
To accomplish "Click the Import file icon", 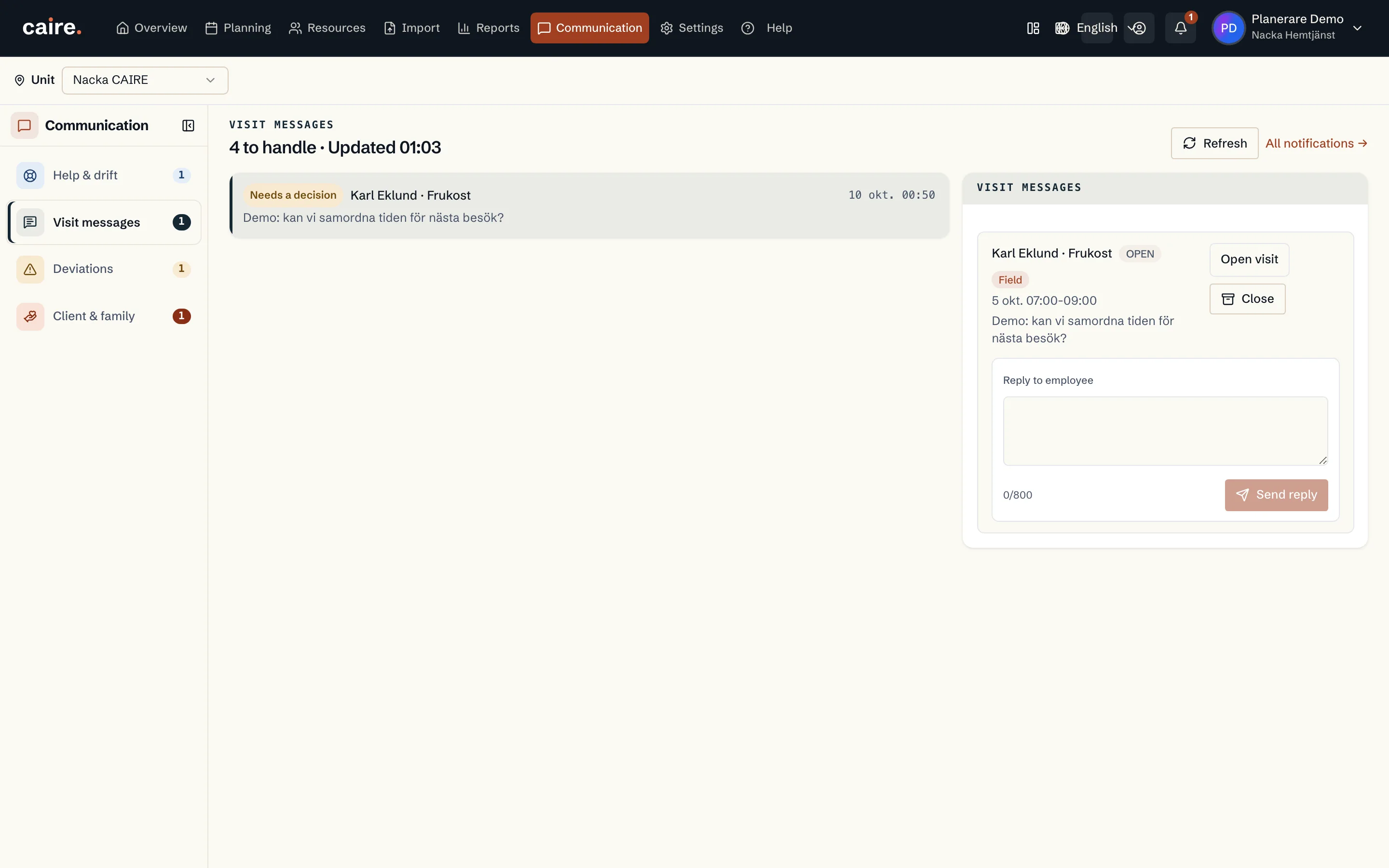I will tap(389, 28).
